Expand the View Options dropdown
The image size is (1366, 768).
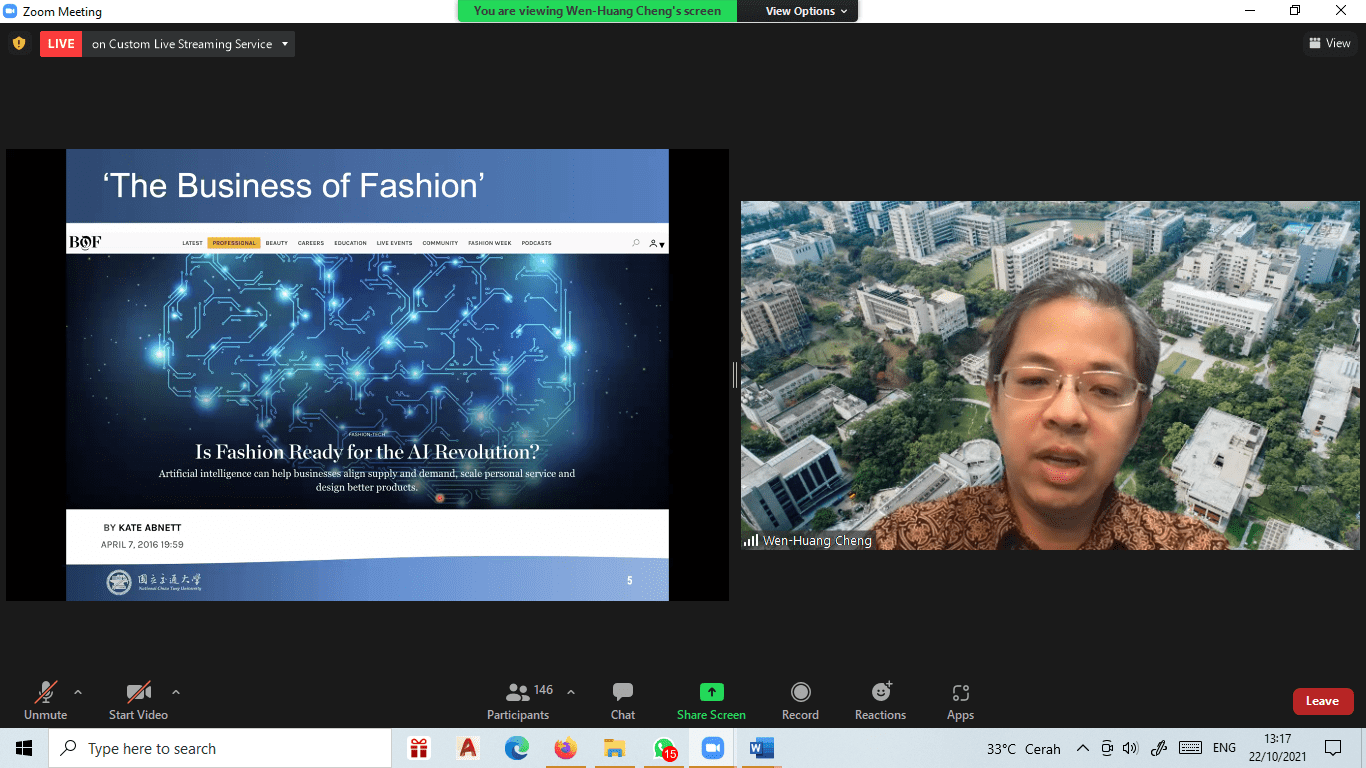click(x=806, y=11)
